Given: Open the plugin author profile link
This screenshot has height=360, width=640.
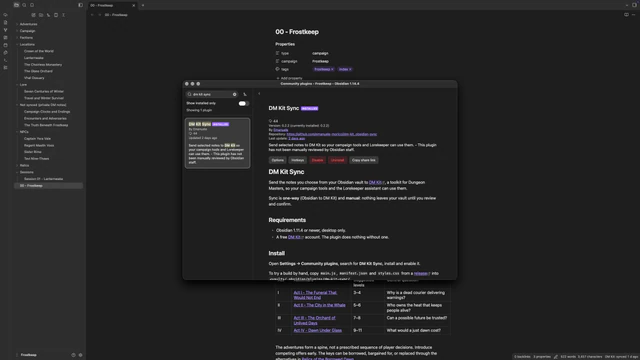Looking at the screenshot, I should 280,130.
